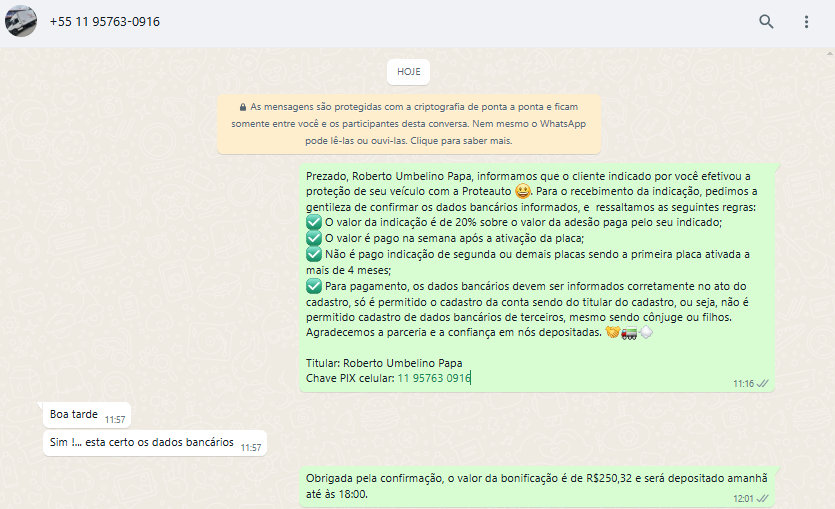Open the contact's profile picture

tap(21, 21)
